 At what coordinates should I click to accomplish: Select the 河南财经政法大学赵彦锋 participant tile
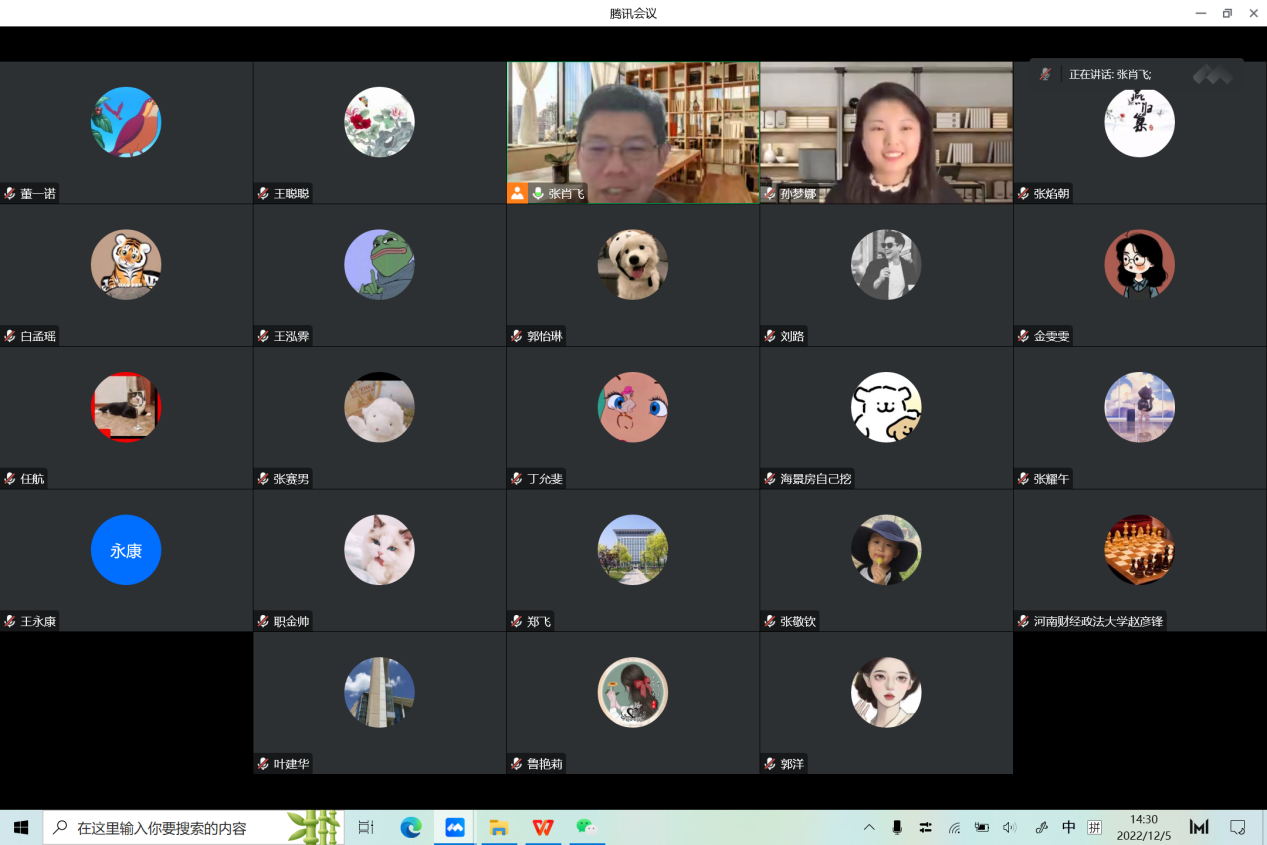click(x=1139, y=560)
